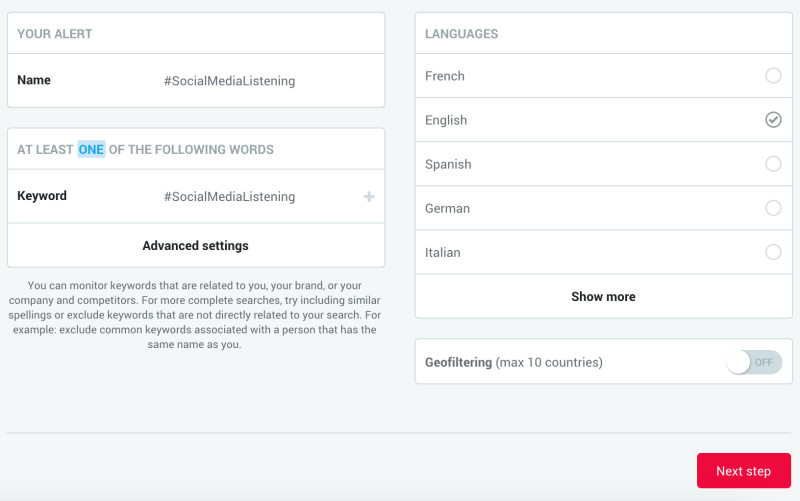Viewport: 800px width, 501px height.
Task: Click the Keyword field label
Action: pyautogui.click(x=42, y=196)
